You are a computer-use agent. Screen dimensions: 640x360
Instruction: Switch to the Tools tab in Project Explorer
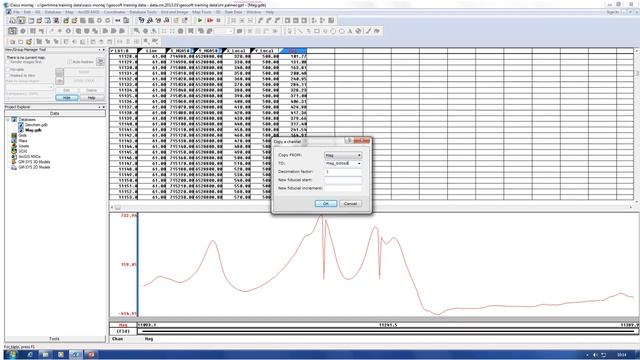point(54,339)
